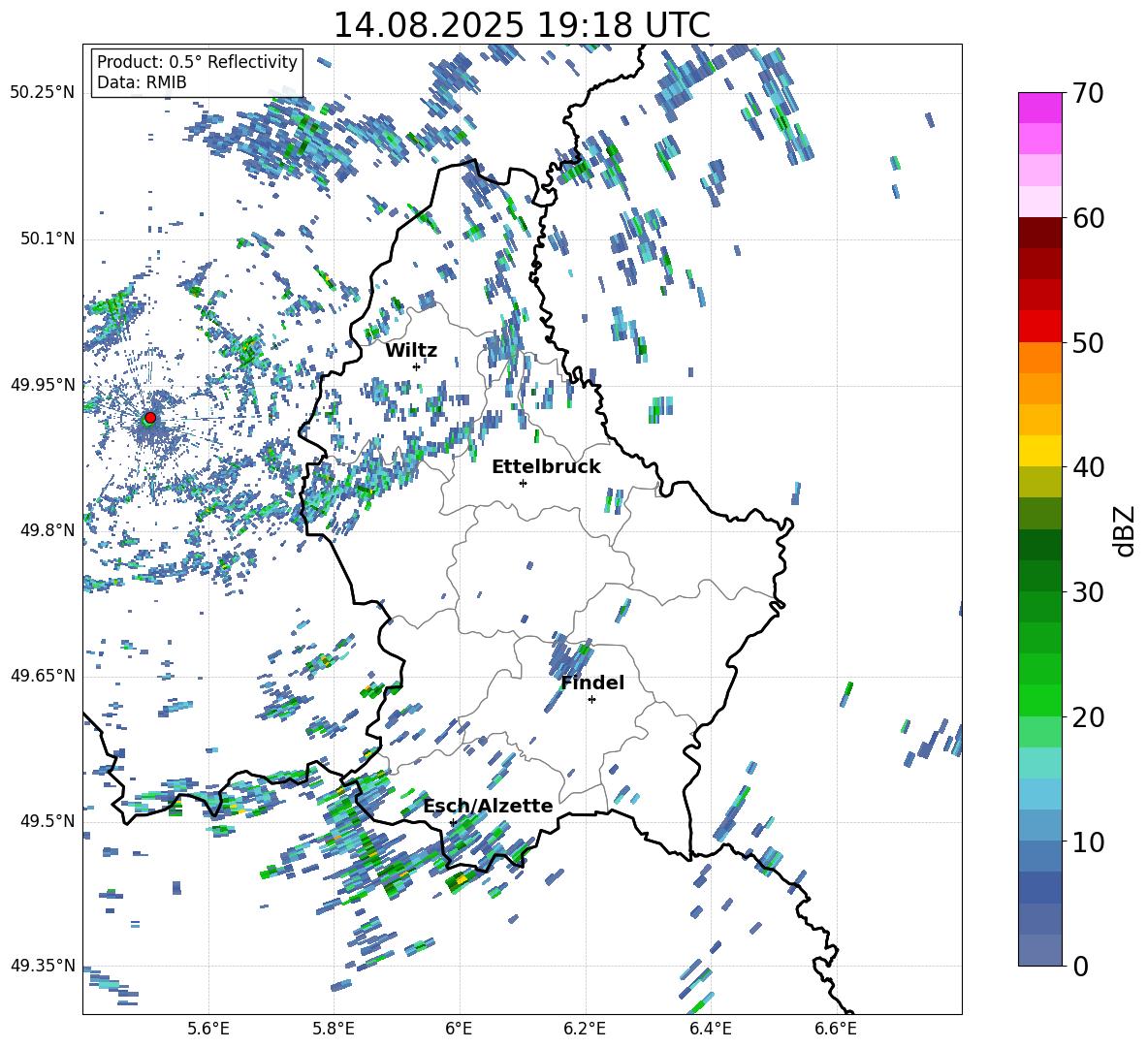Click the 49.5°N latitude label
The image size is (1148, 1048).
tap(47, 820)
